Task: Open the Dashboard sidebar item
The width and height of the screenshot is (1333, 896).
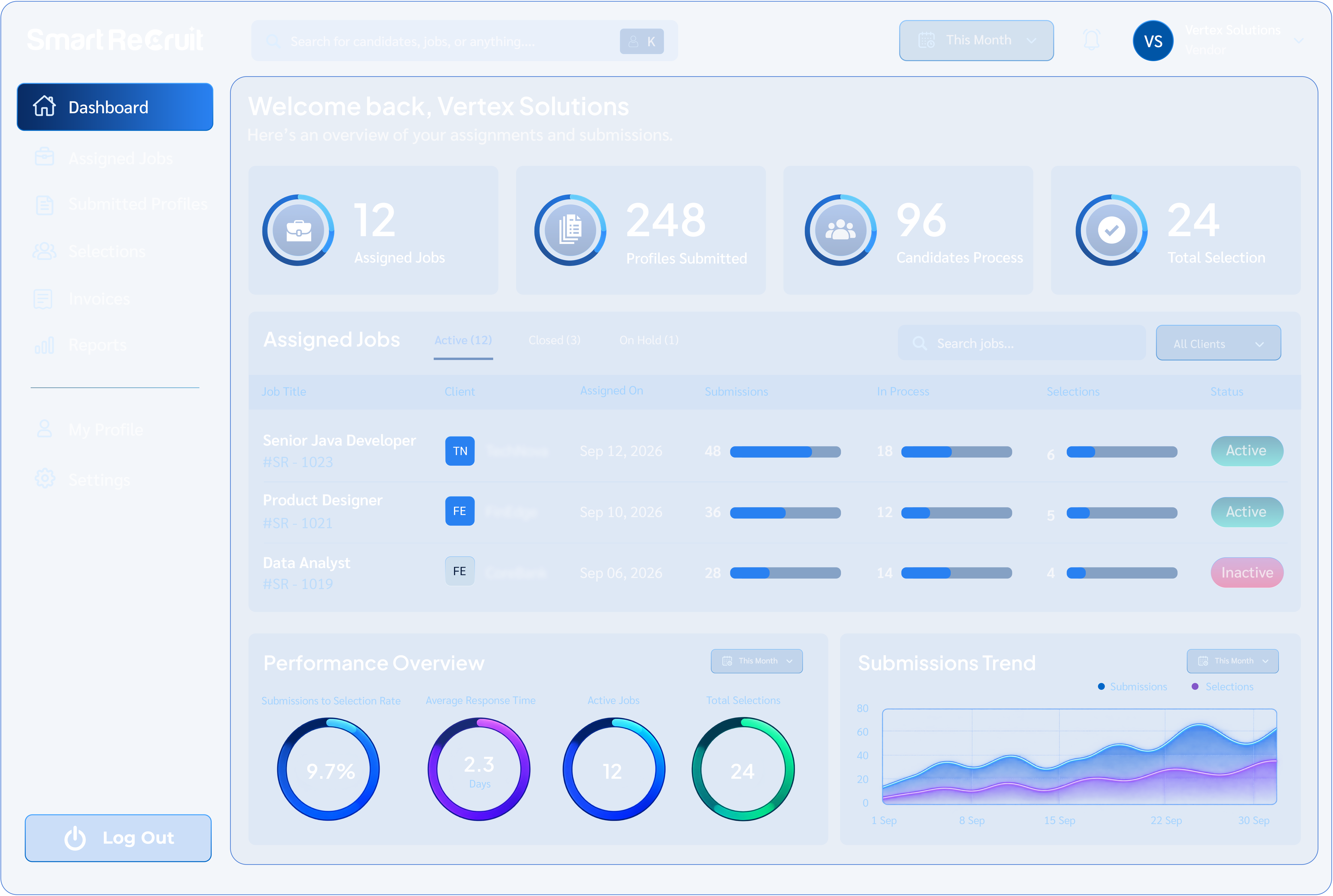Action: tap(115, 107)
